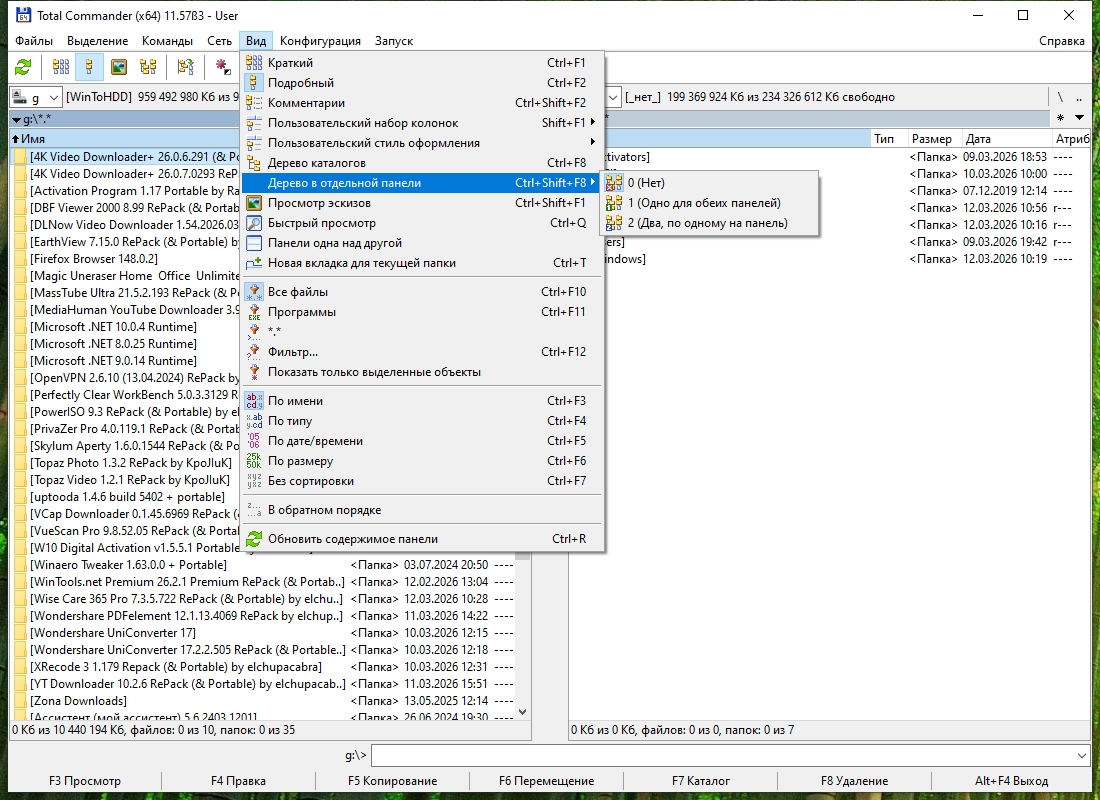Click right panel root directory backslash button
This screenshot has width=1100, height=800.
coord(1060,97)
